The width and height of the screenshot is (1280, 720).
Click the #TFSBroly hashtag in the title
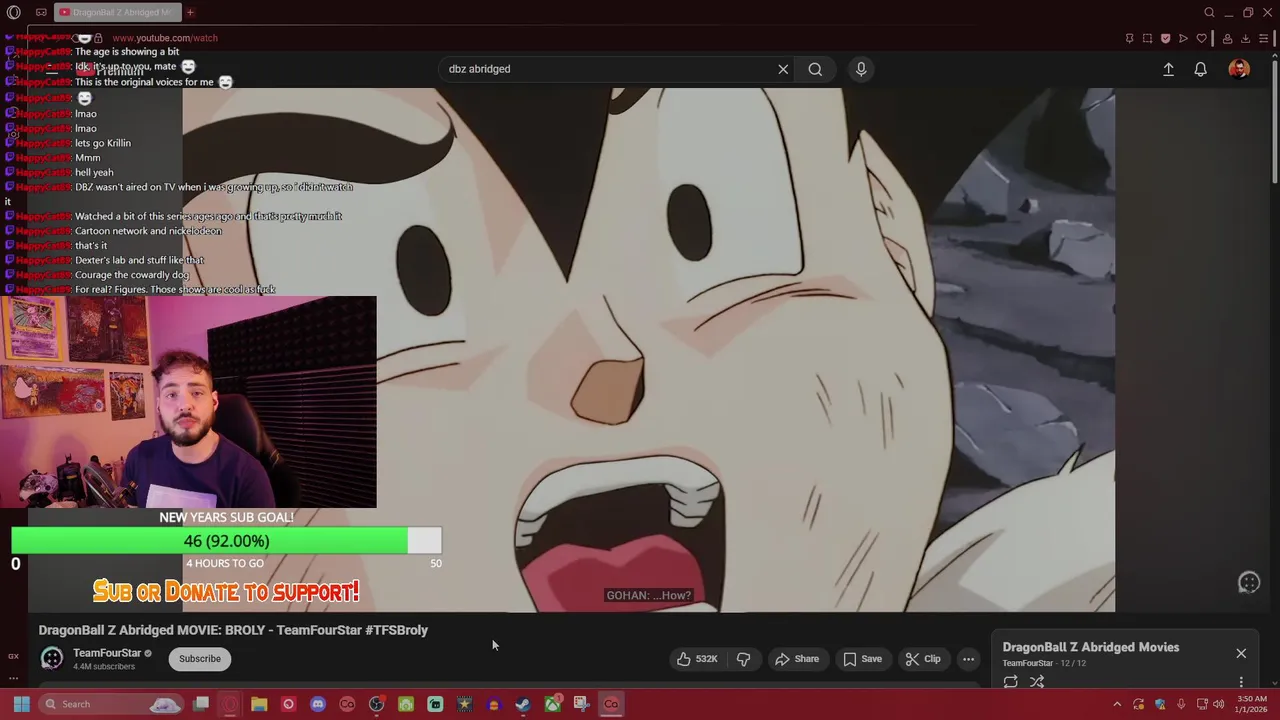click(x=397, y=630)
